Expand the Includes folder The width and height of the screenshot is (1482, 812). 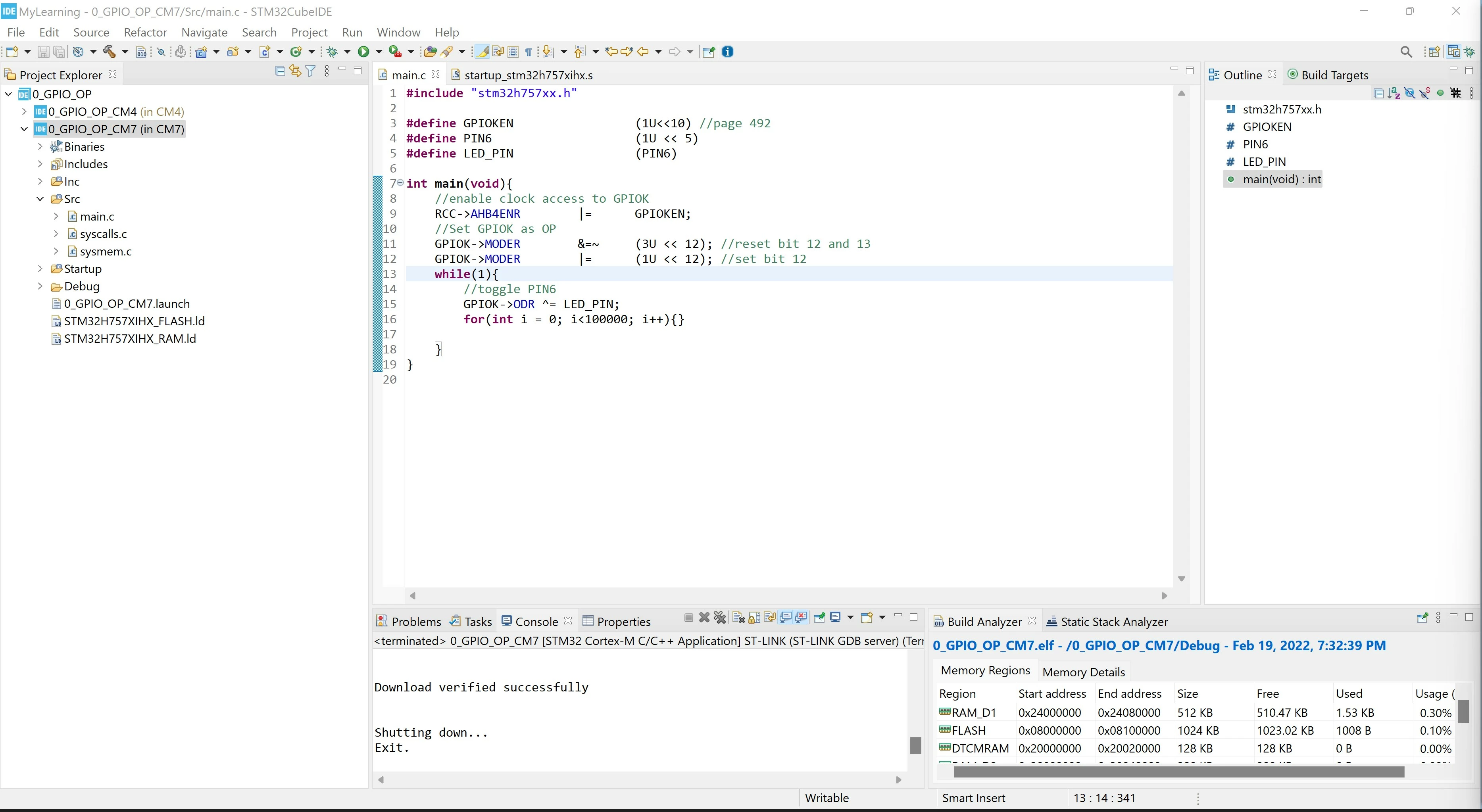pyautogui.click(x=40, y=164)
